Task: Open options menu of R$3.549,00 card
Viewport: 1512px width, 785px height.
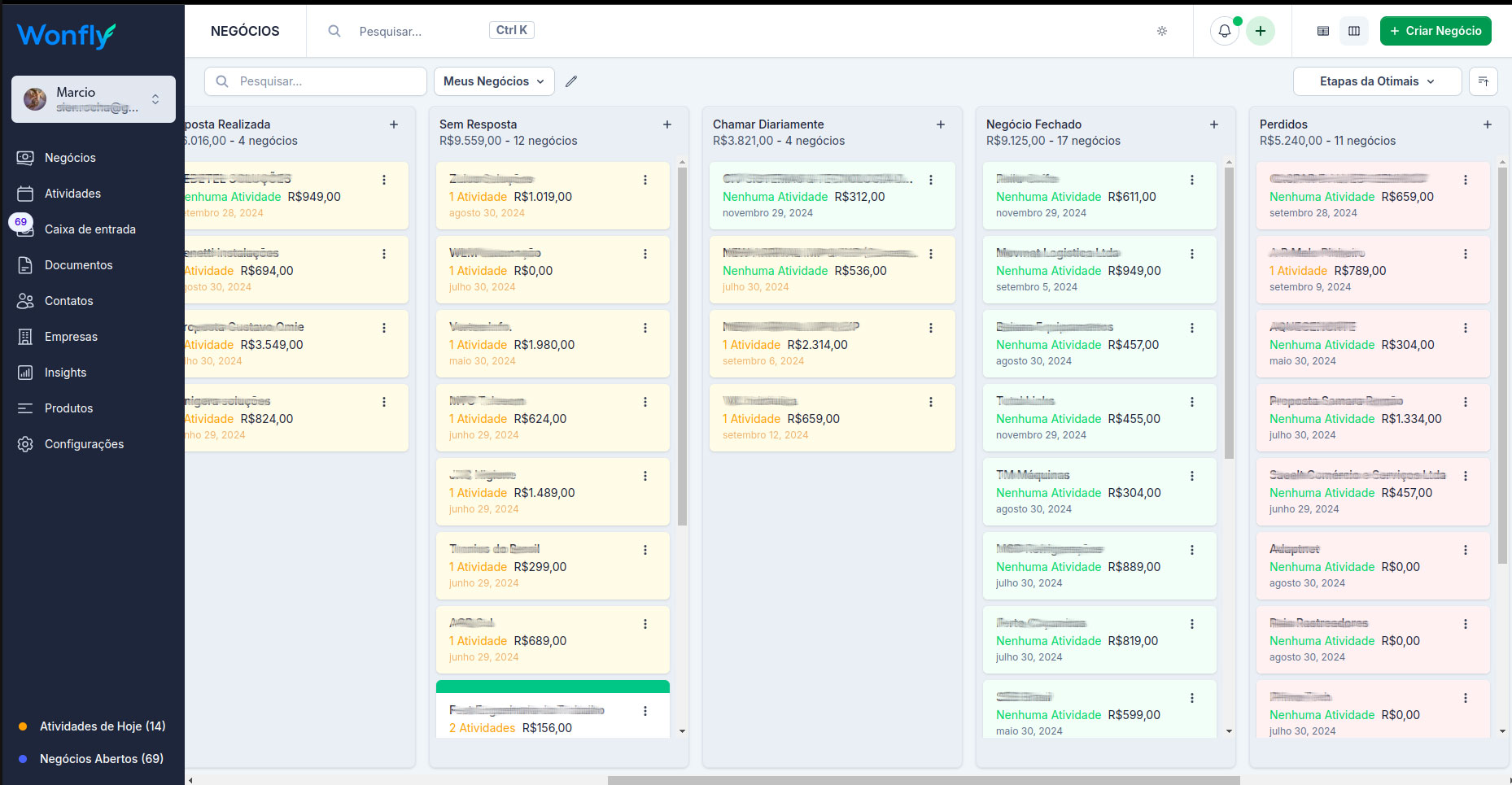Action: coord(384,328)
